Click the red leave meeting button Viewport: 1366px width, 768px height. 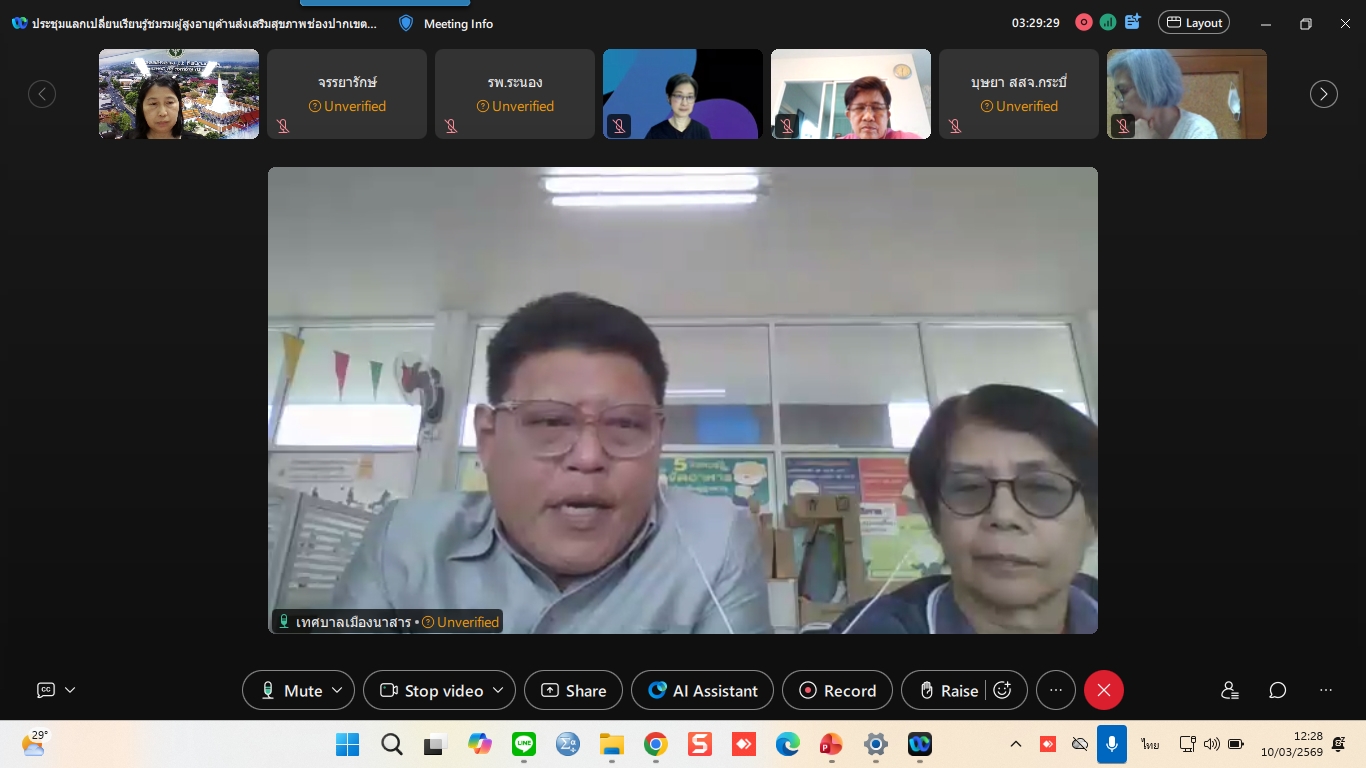pos(1104,690)
